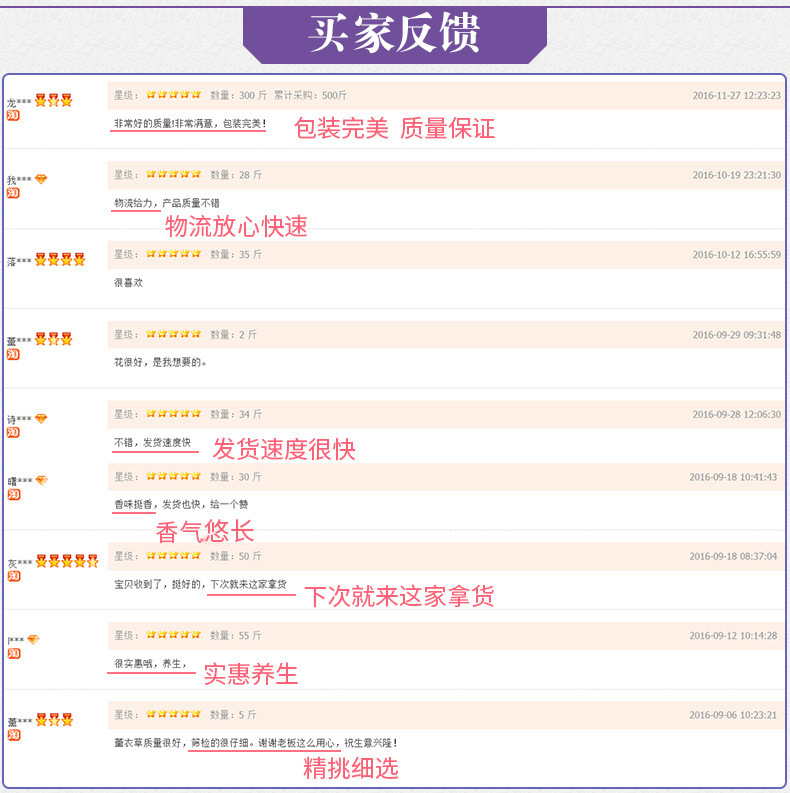This screenshot has width=790, height=793.
Task: Click the diamond badge next to j***
Action: (33, 640)
